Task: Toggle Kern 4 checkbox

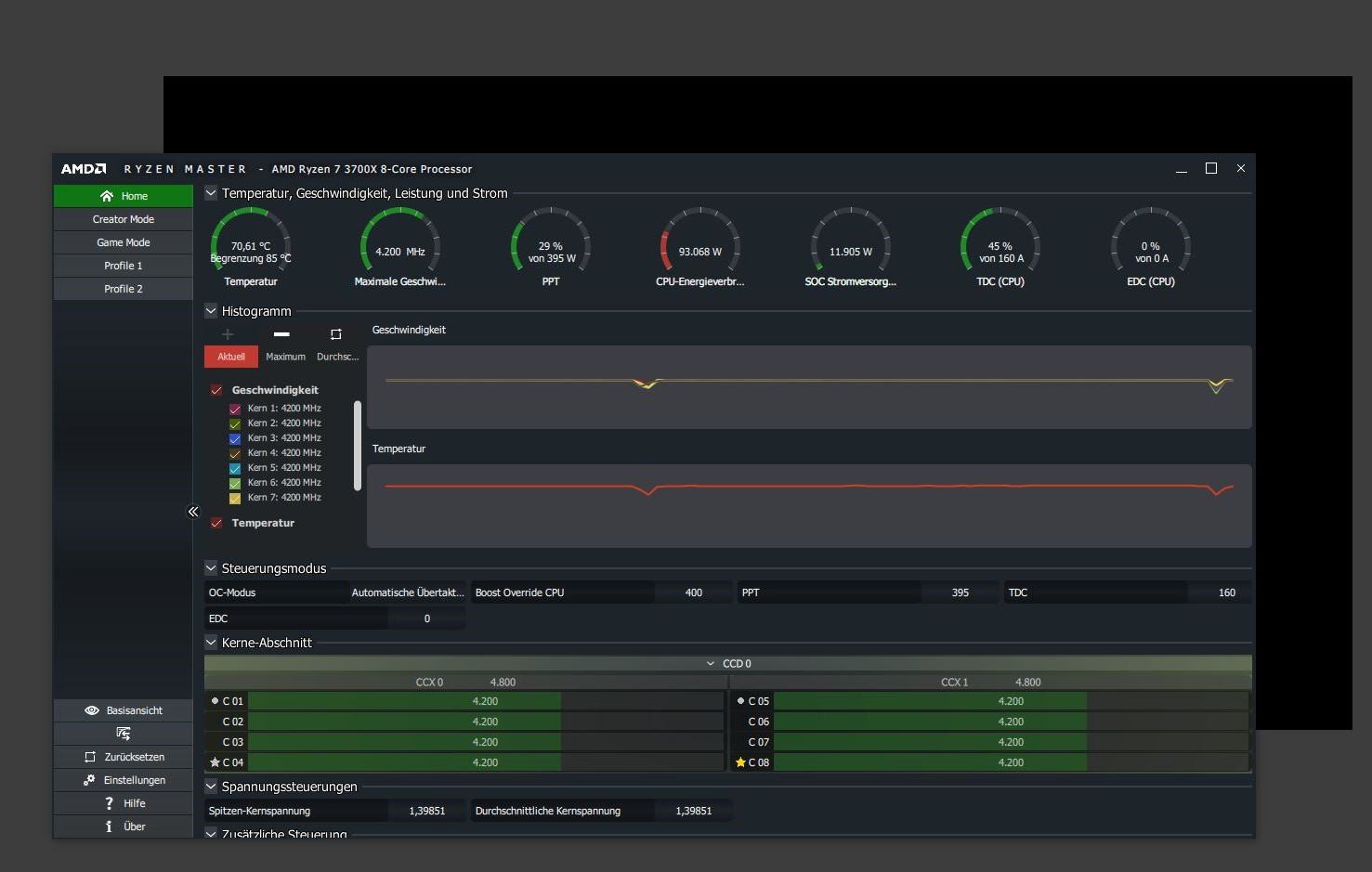Action: 235,453
